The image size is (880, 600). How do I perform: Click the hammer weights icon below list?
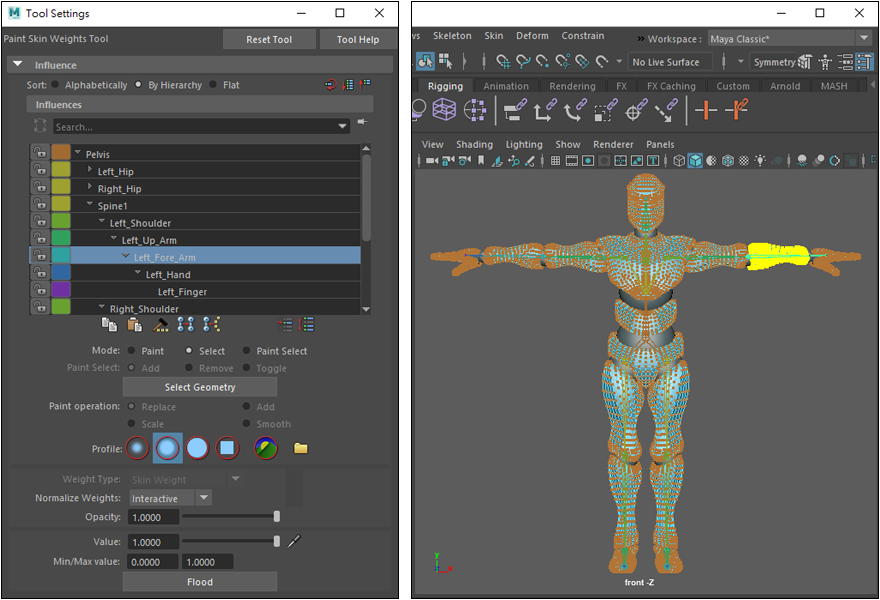(161, 325)
